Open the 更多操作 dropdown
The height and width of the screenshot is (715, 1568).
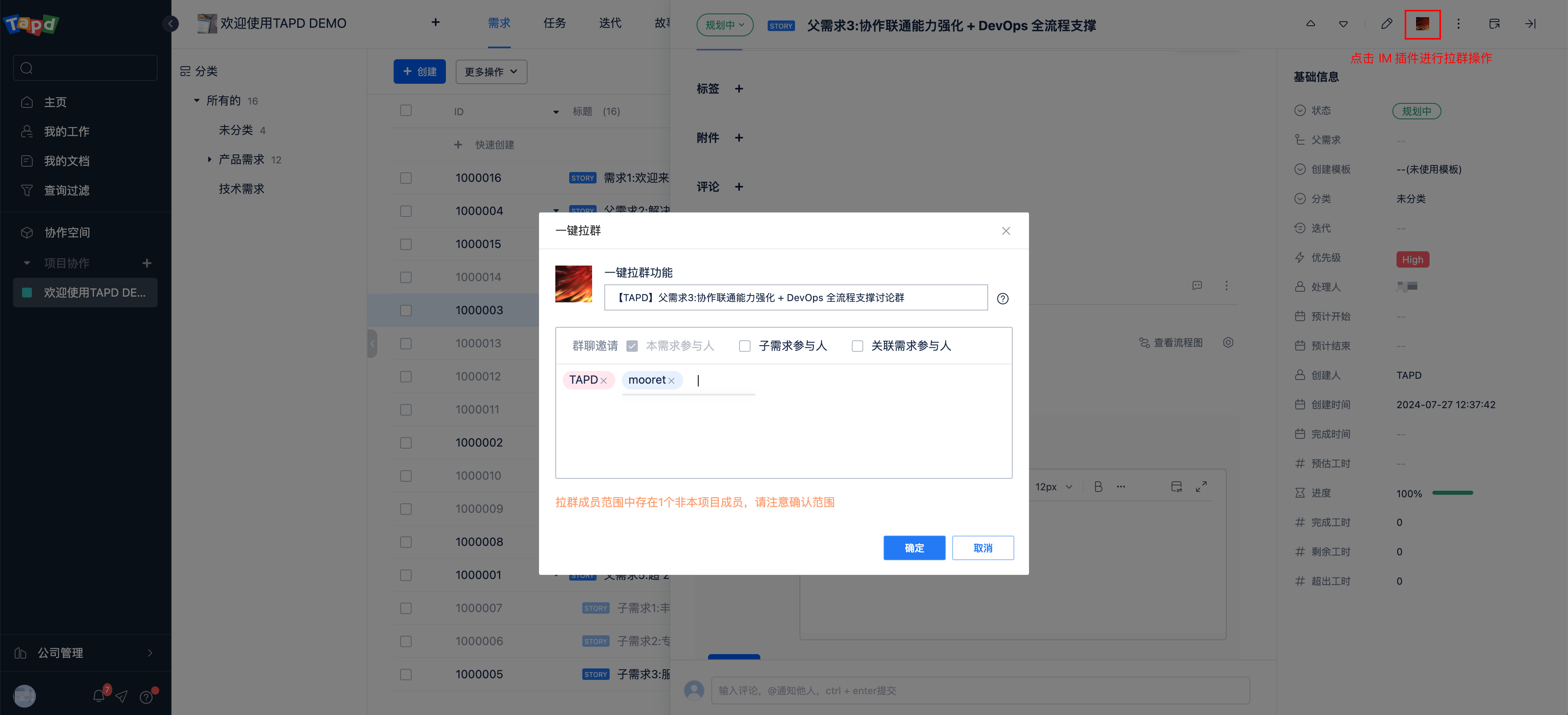click(491, 72)
